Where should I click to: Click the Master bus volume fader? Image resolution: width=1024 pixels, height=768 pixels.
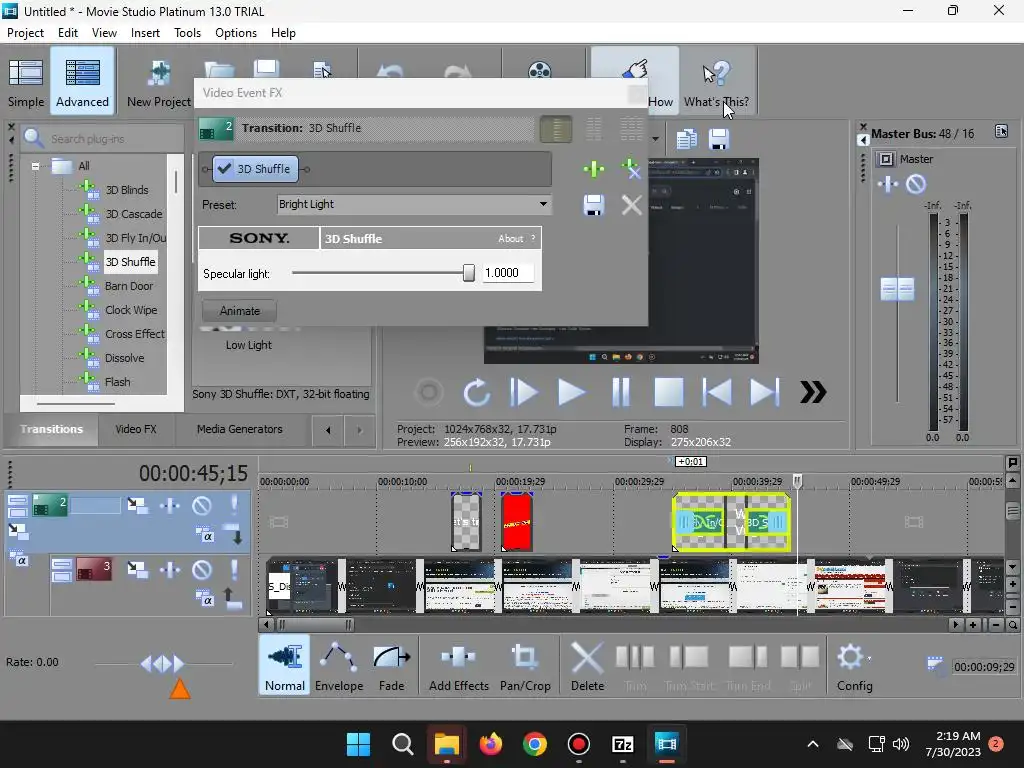pos(897,289)
